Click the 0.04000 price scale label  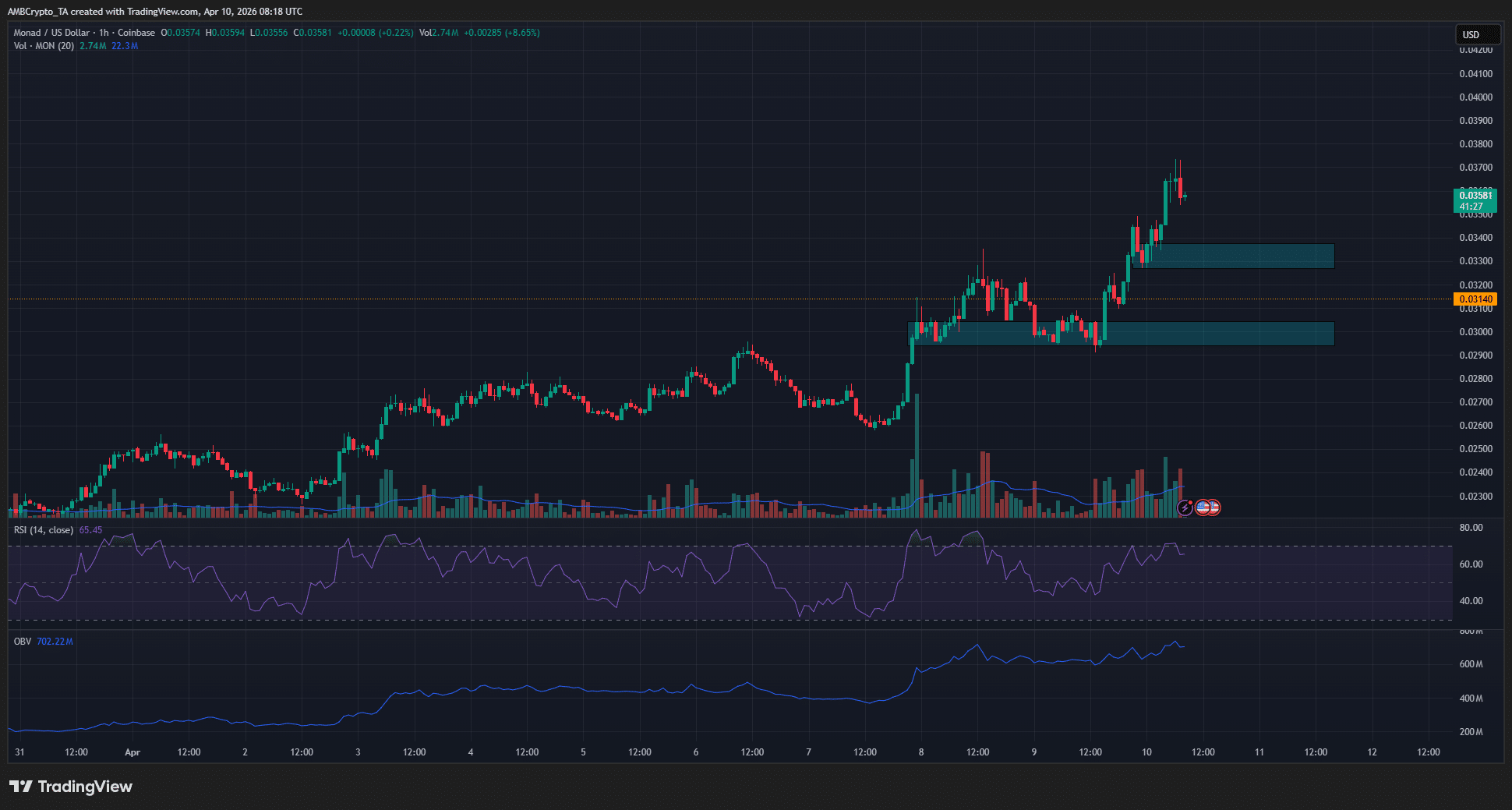1475,97
